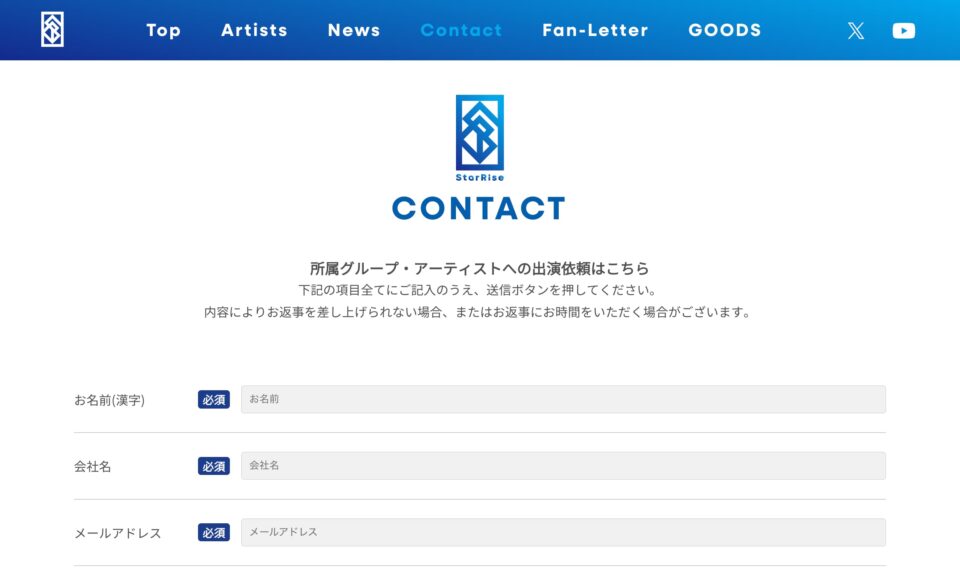Click into the 会社名 company input field

coord(563,466)
